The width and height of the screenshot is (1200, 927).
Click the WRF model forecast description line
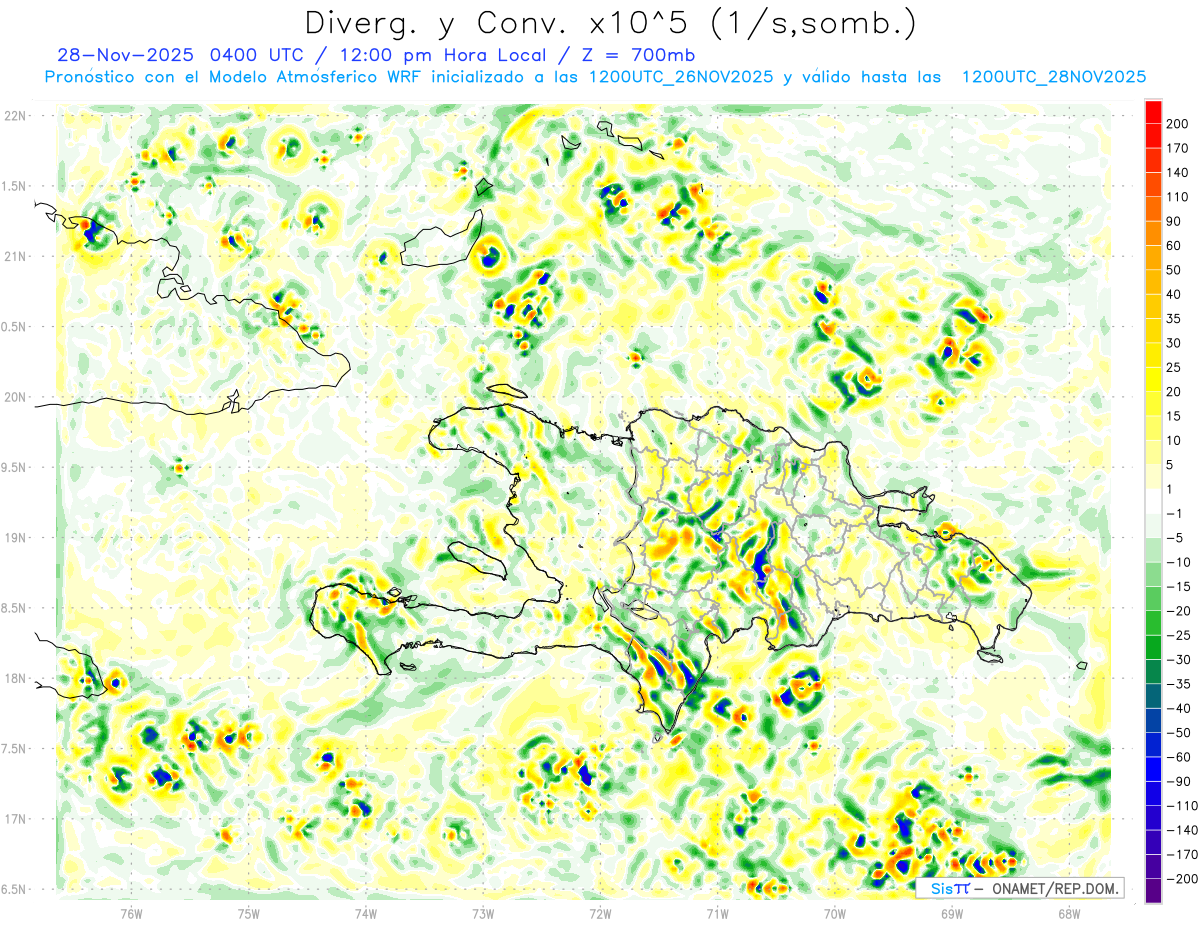point(595,77)
